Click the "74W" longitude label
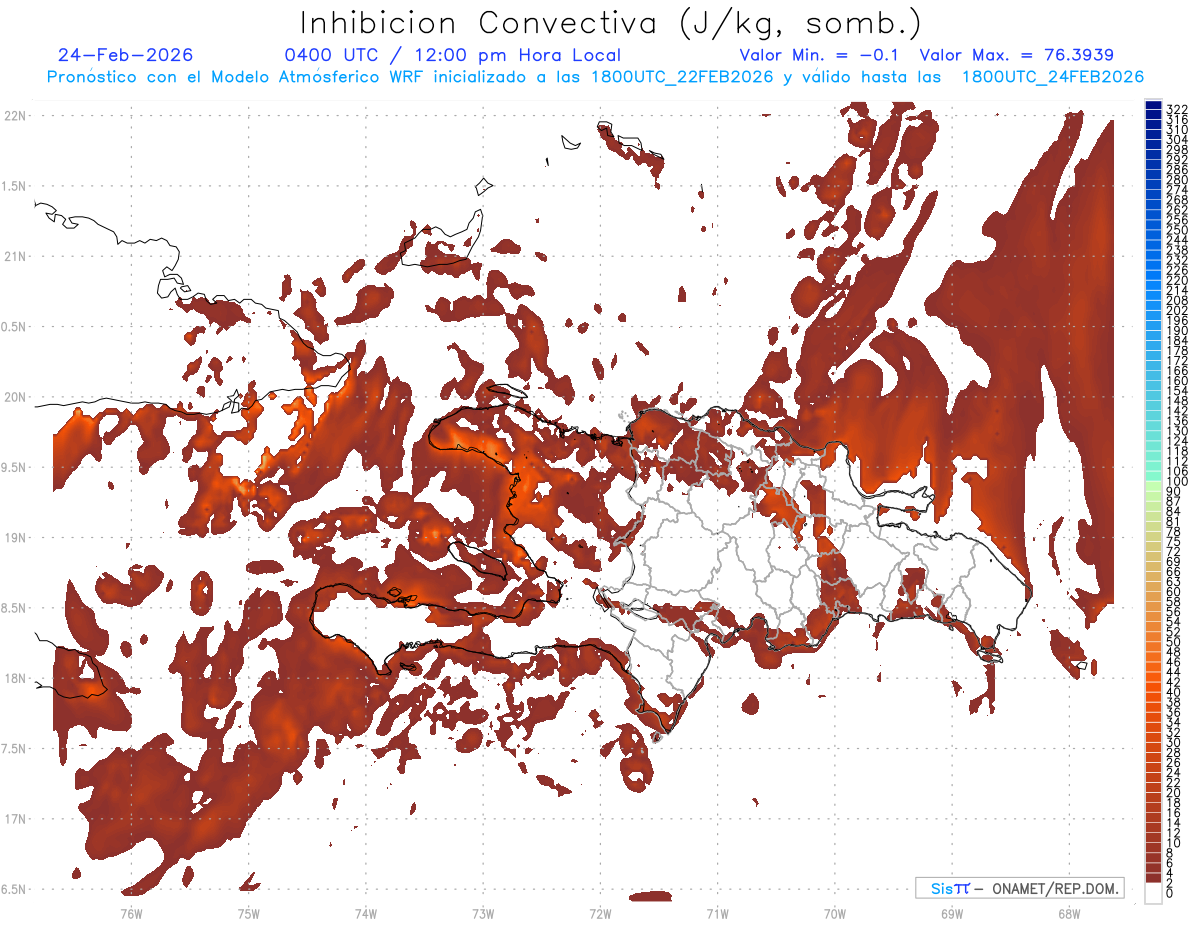 click(x=365, y=913)
